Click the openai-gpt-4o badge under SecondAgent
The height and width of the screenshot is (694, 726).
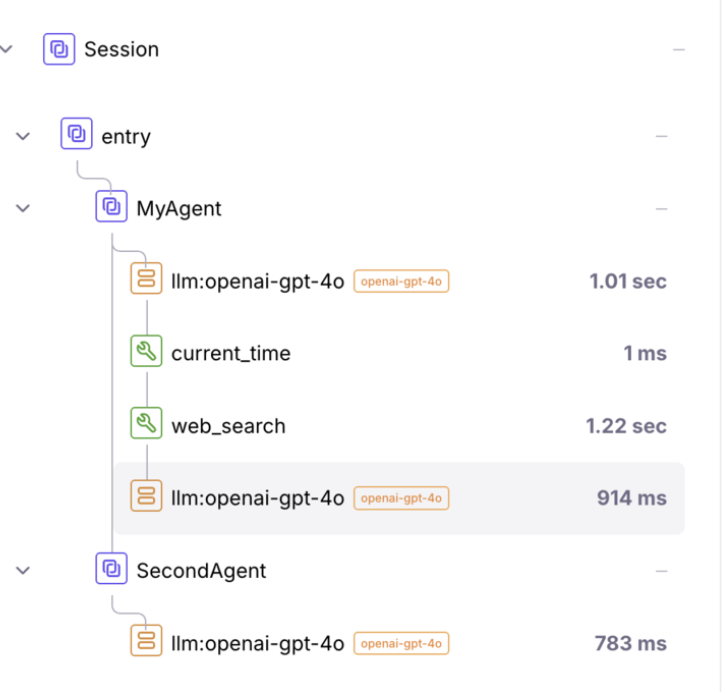point(401,644)
